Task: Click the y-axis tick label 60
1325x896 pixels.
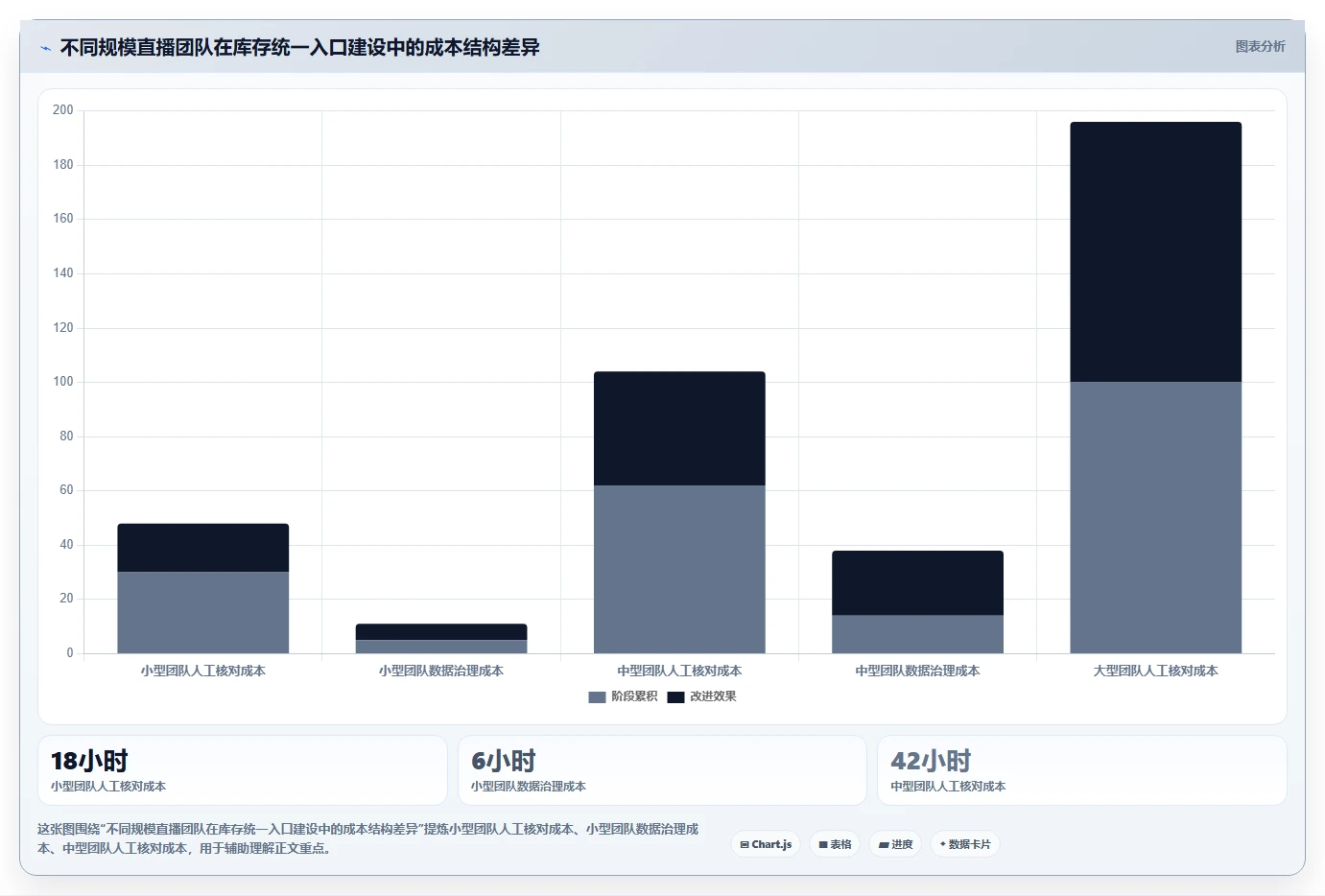Action: click(x=66, y=490)
